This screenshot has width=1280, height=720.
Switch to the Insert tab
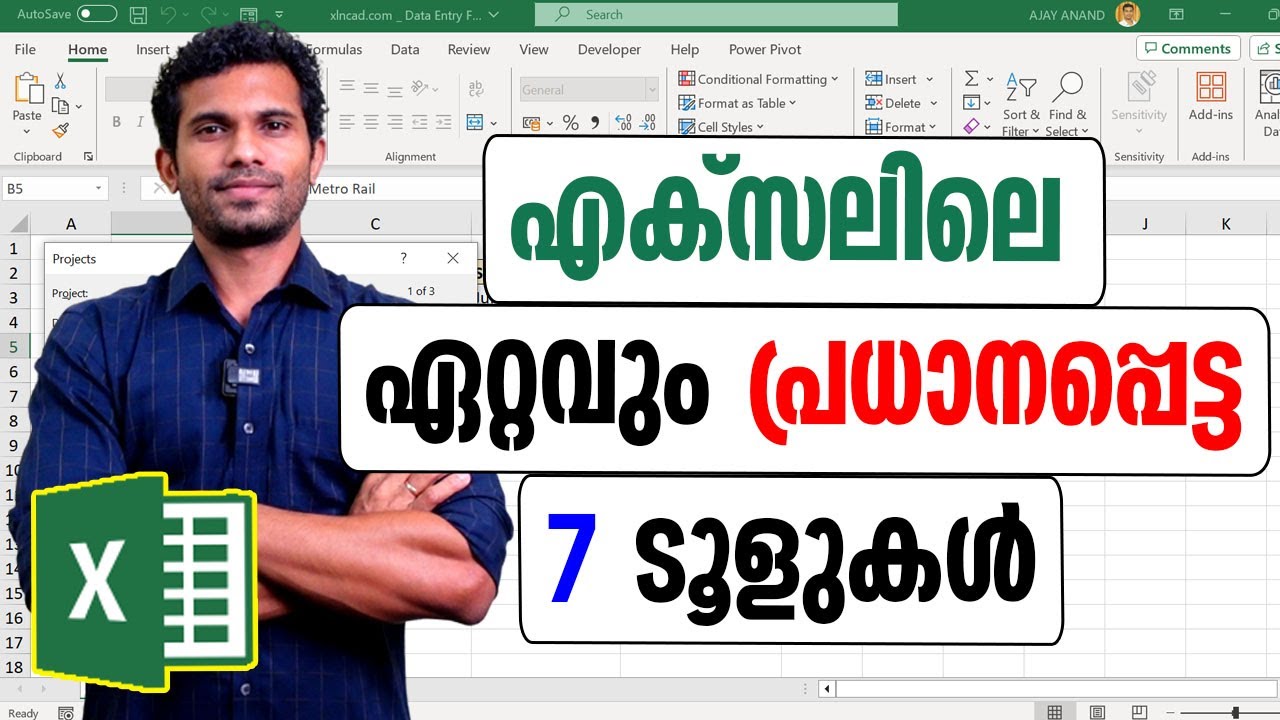(152, 49)
